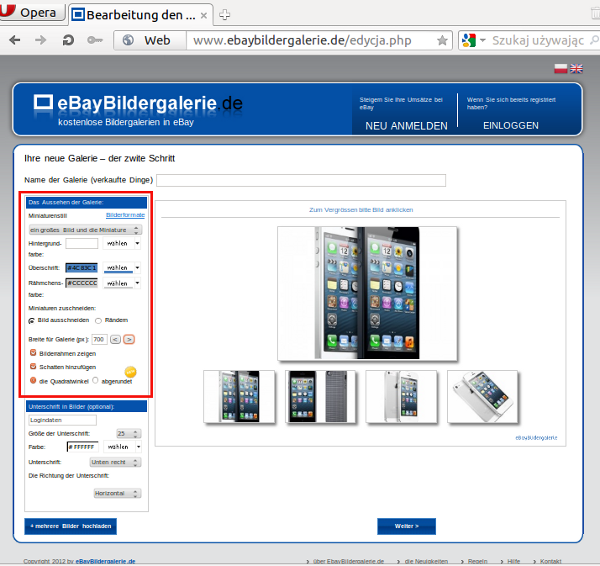Open the Farbe wählen dropdown
This screenshot has height=566, width=600.
(x=122, y=447)
